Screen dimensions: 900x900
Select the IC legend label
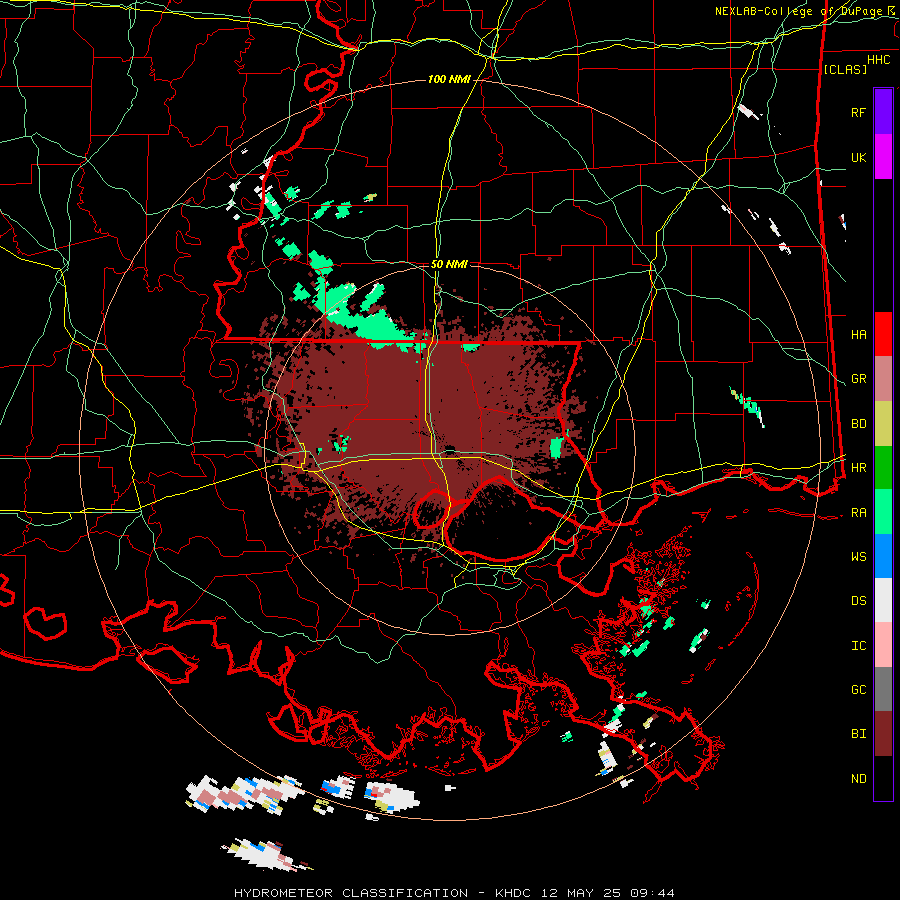[858, 646]
